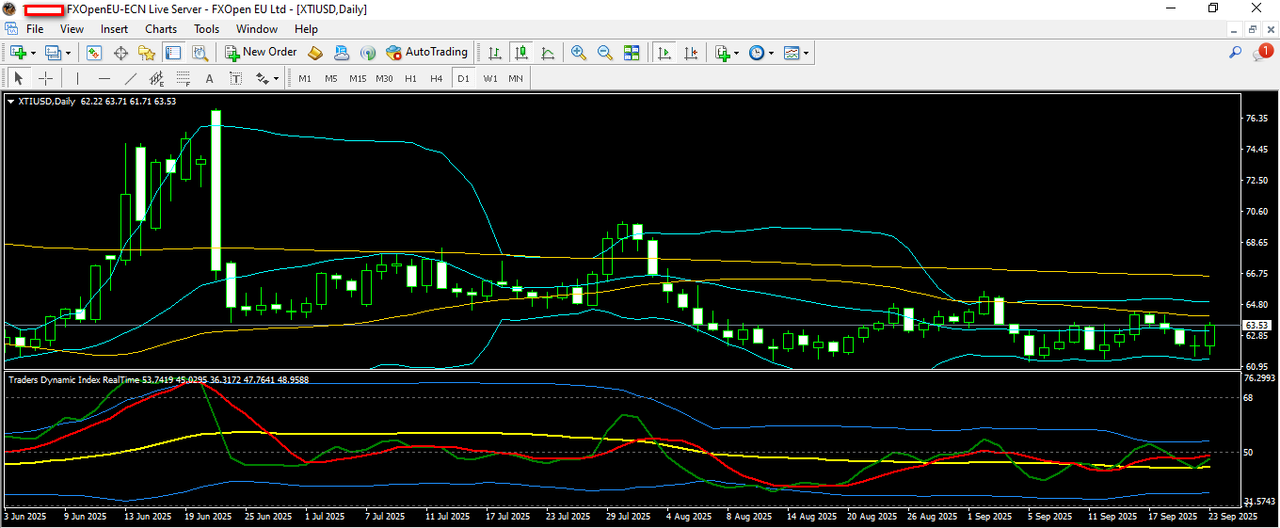Select the Trendline drawing tool
The height and width of the screenshot is (528, 1280).
point(130,78)
